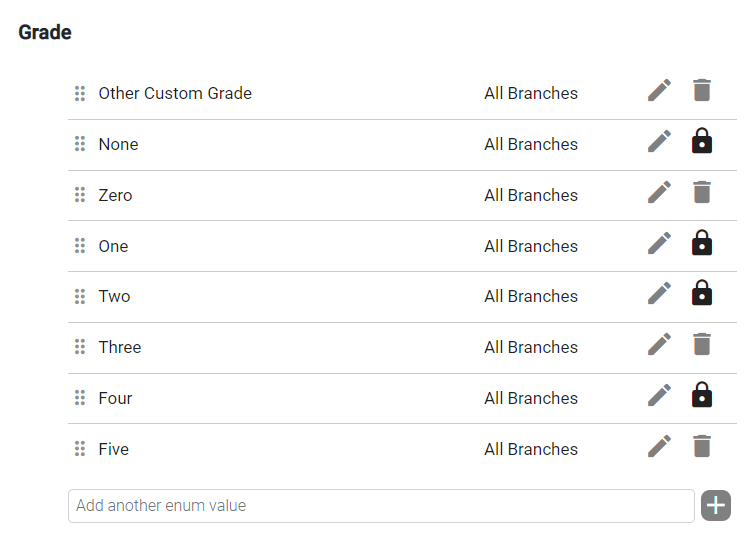
Task: Delete the Five enum value
Action: pos(702,446)
